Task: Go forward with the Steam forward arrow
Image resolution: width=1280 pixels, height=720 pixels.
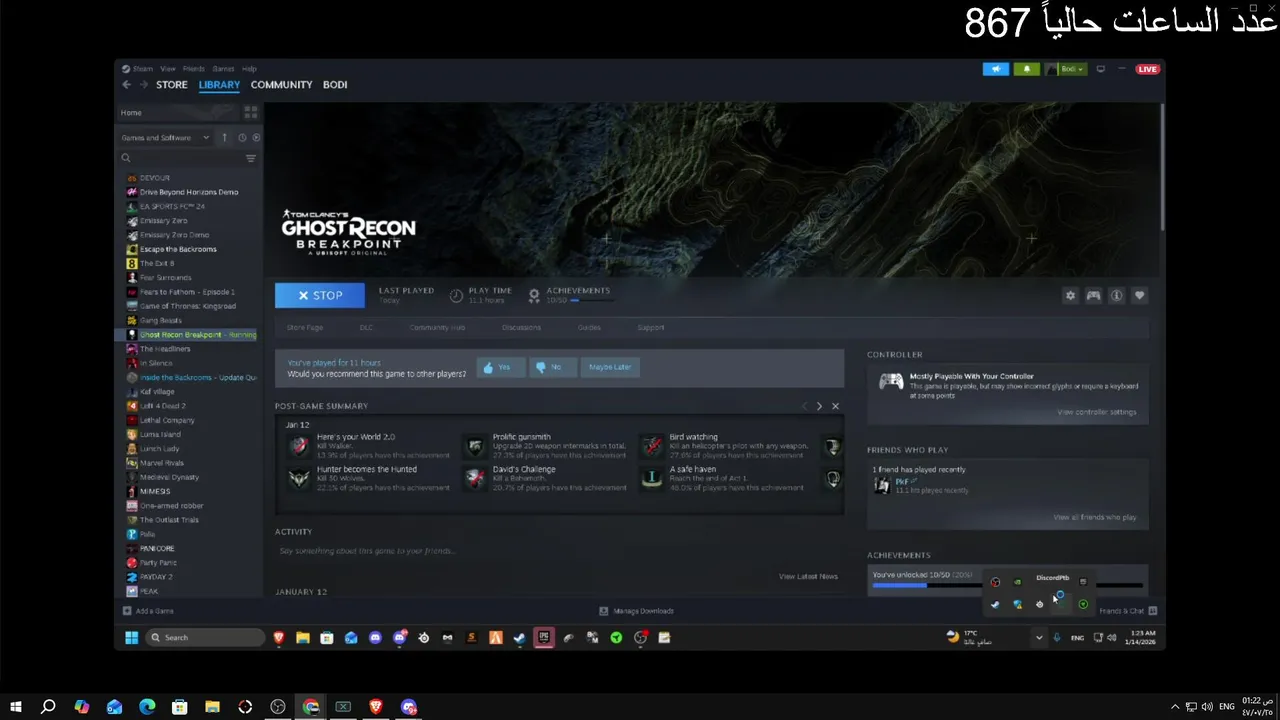Action: (143, 85)
